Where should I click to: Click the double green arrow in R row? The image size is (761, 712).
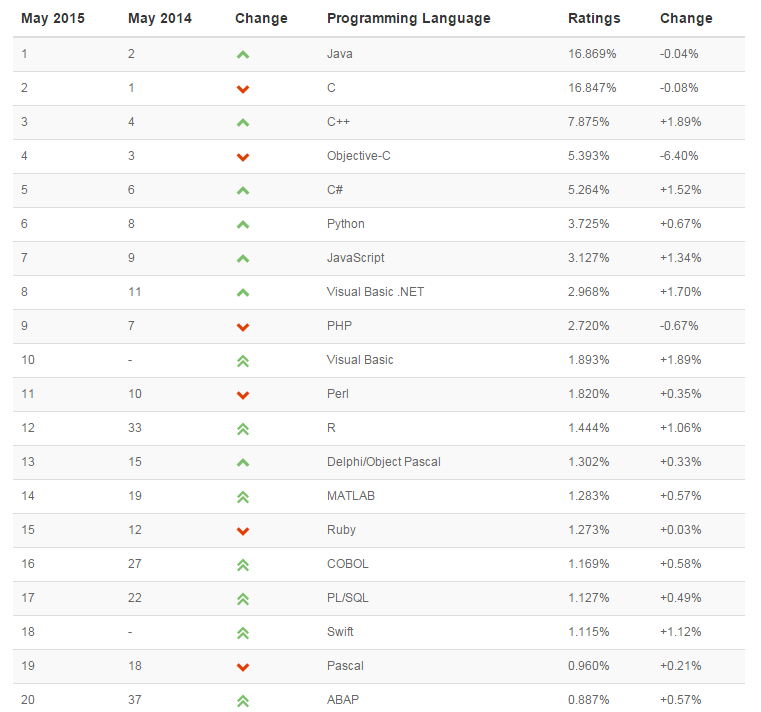[x=242, y=428]
